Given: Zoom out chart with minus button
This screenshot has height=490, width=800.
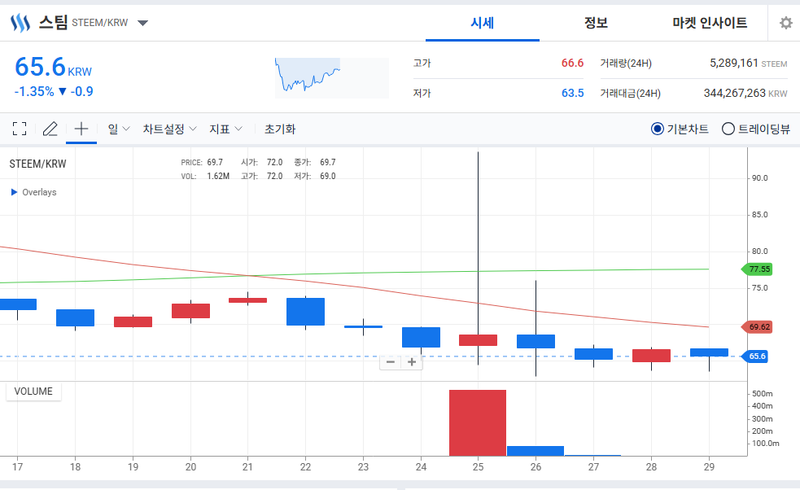Looking at the screenshot, I should tap(390, 362).
